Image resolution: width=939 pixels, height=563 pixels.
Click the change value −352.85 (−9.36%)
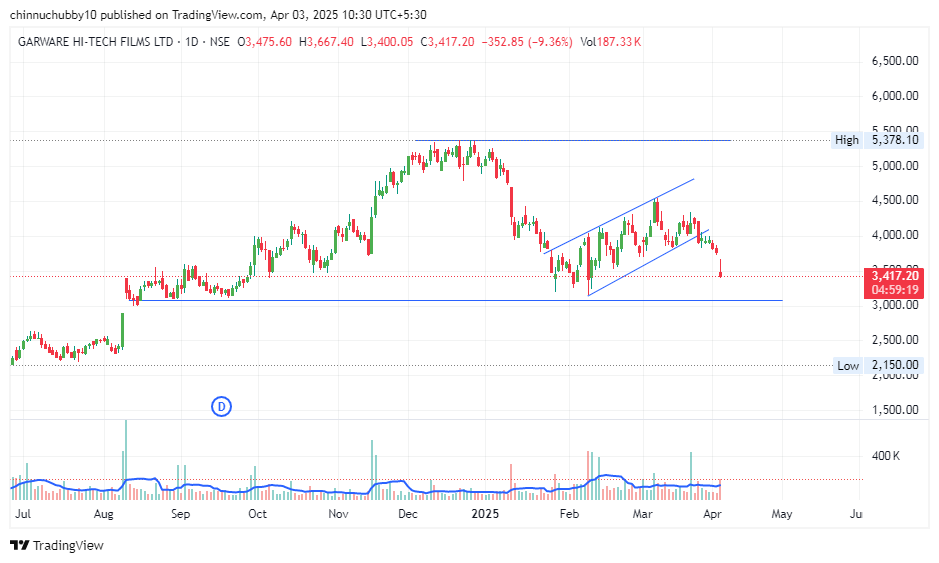click(527, 42)
